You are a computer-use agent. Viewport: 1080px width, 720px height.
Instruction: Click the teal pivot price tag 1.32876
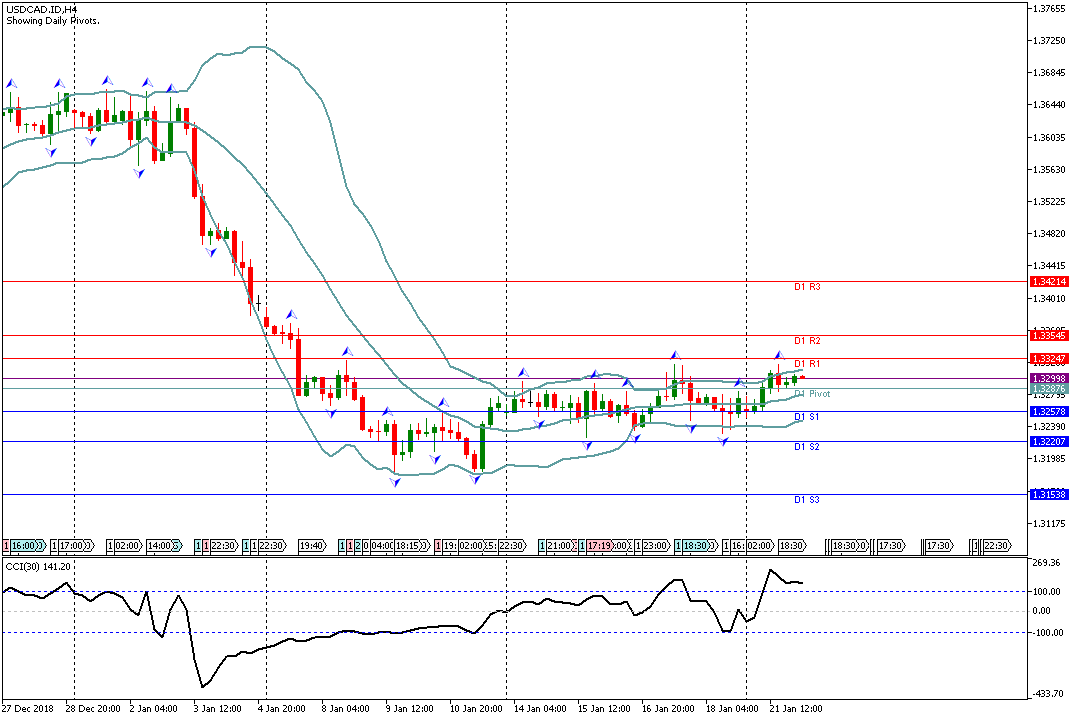pos(1049,389)
